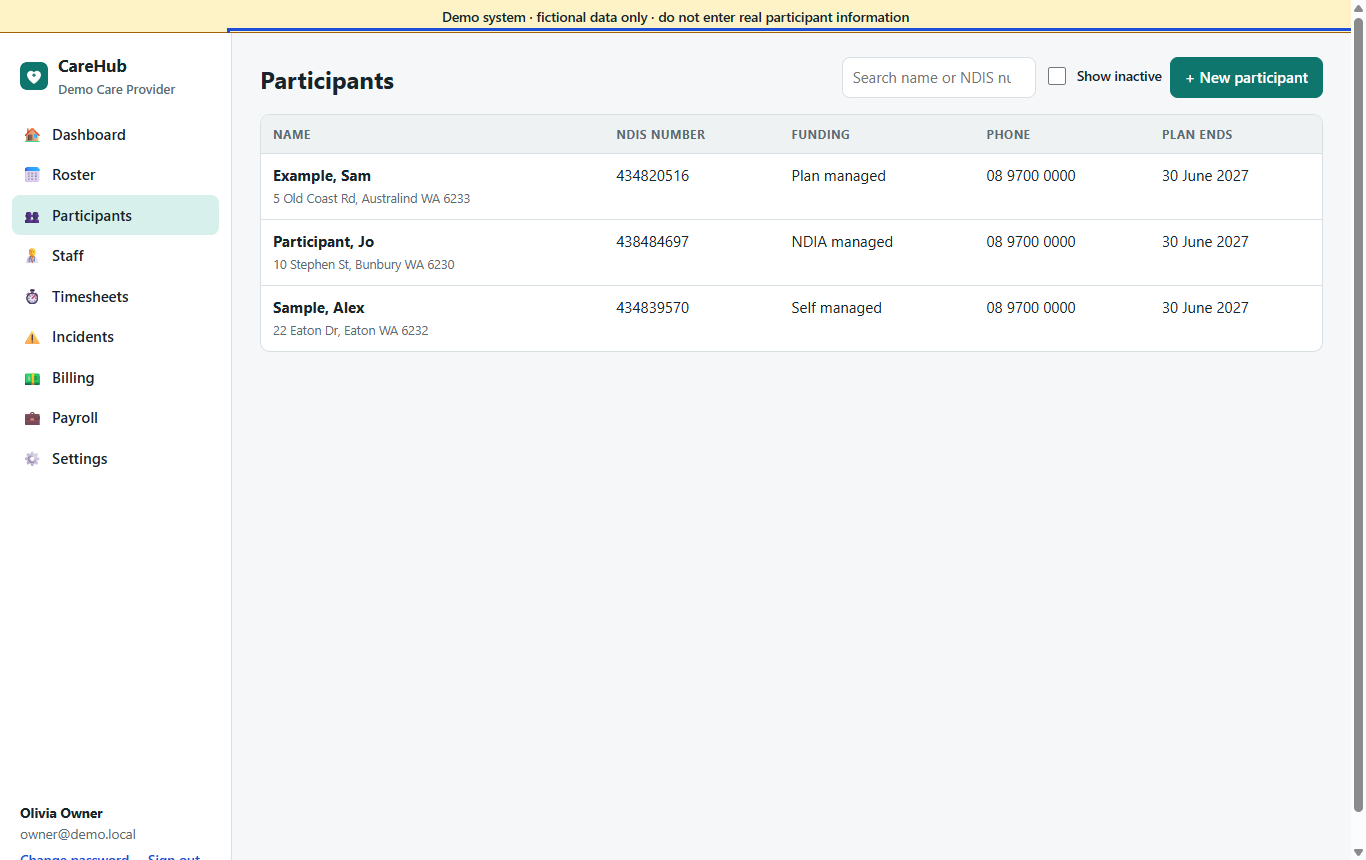Select Staff in the sidebar

point(115,256)
